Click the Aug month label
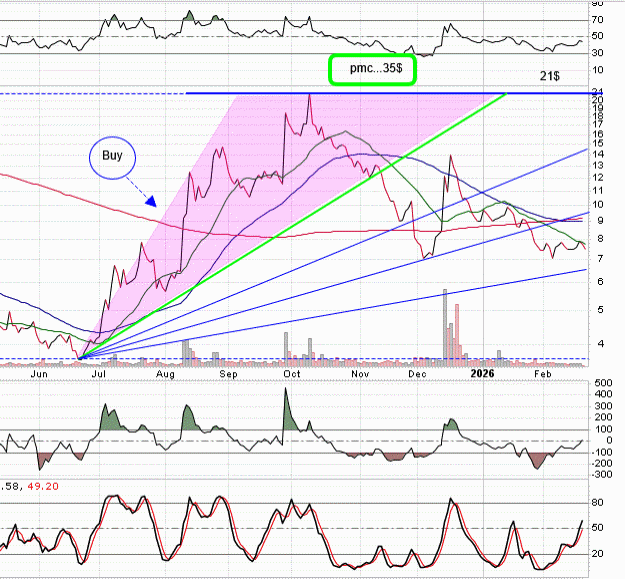 click(165, 373)
